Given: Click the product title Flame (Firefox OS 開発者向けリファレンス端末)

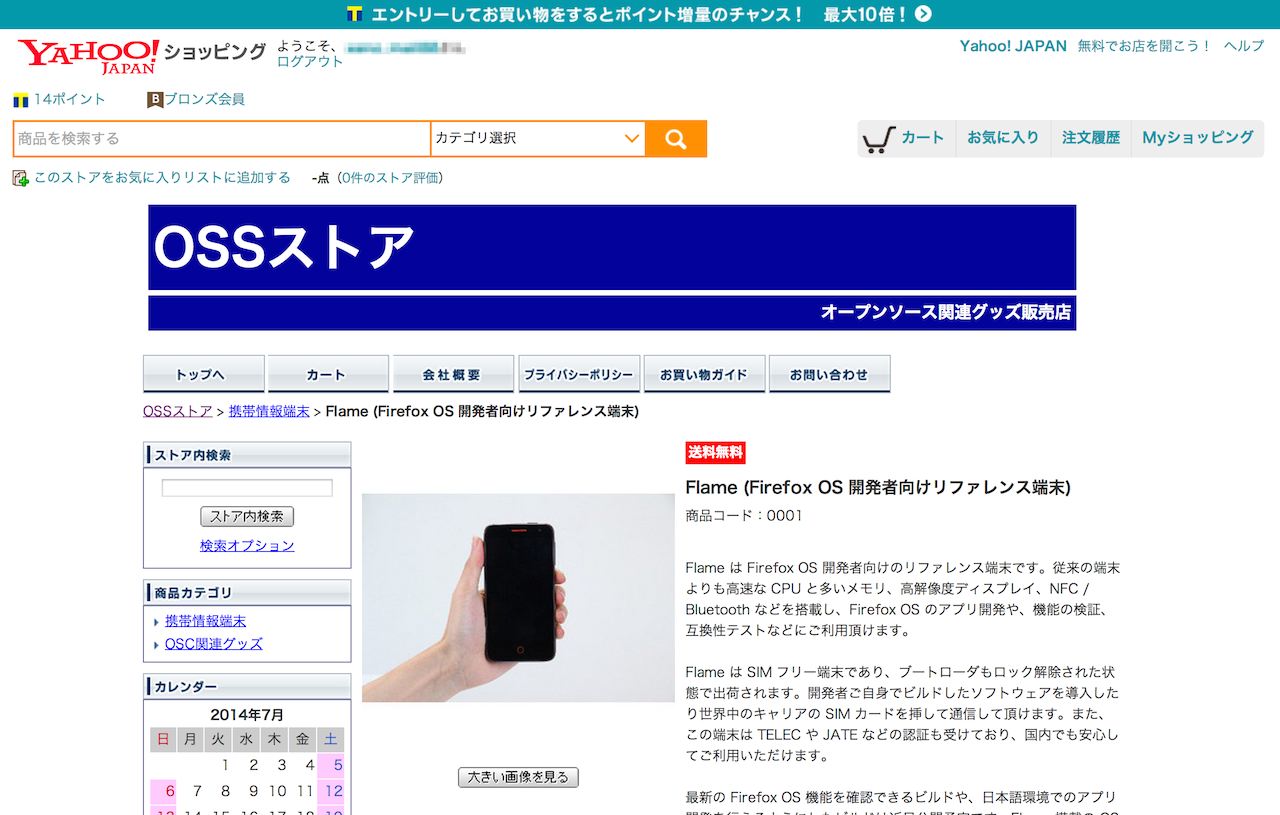Looking at the screenshot, I should point(878,487).
